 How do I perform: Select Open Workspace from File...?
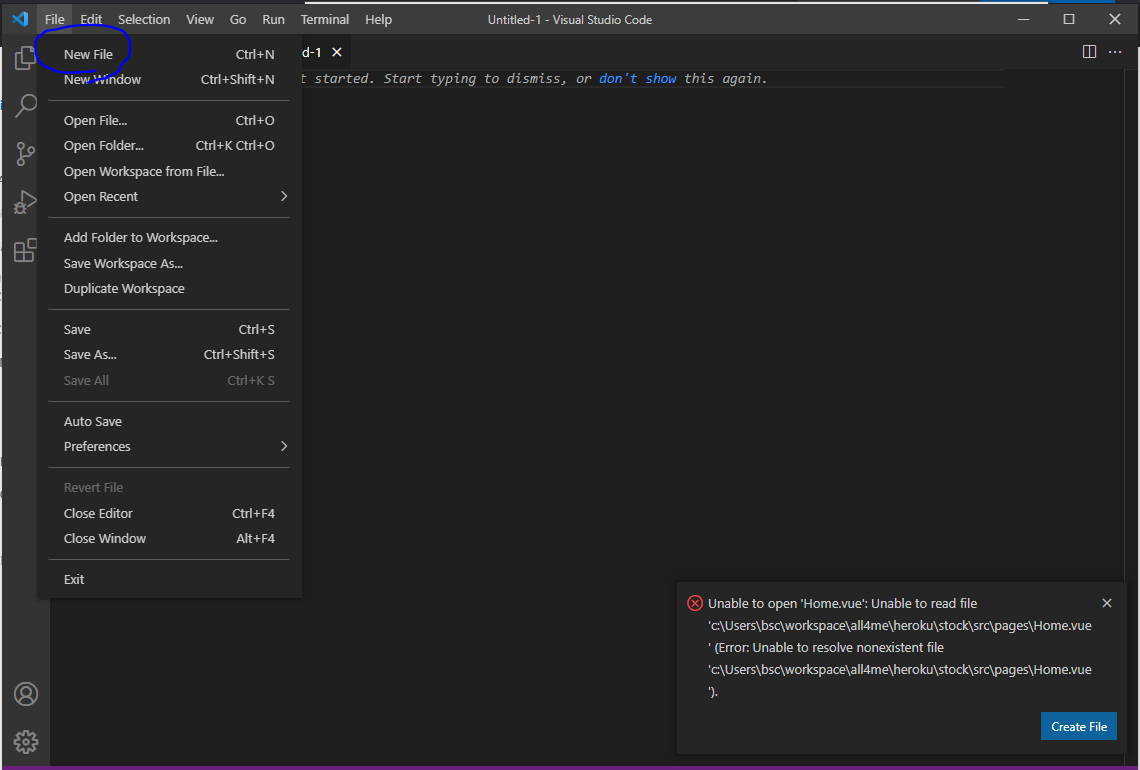click(169, 172)
